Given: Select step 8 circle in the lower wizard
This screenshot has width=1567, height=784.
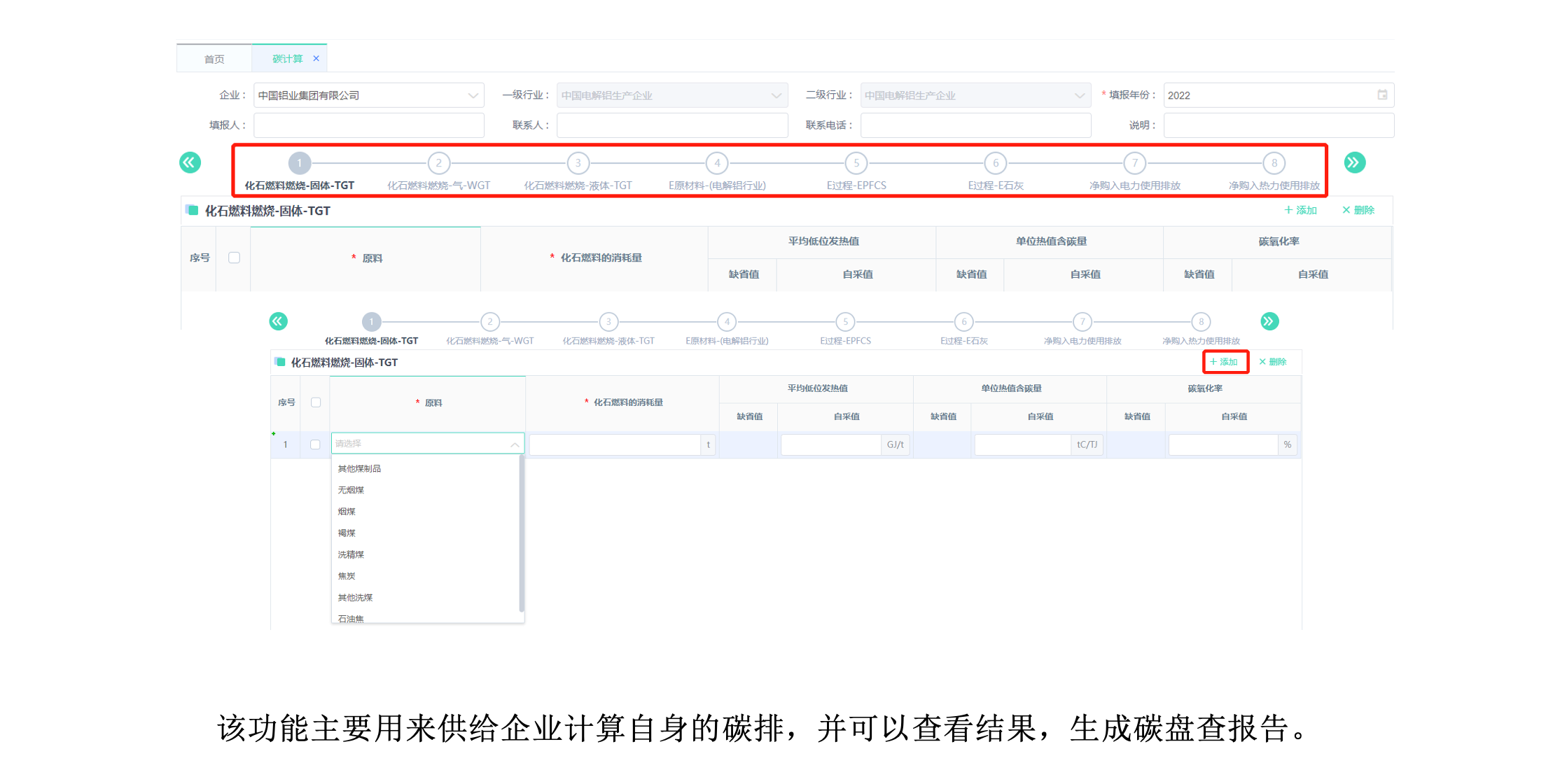Looking at the screenshot, I should [1202, 321].
